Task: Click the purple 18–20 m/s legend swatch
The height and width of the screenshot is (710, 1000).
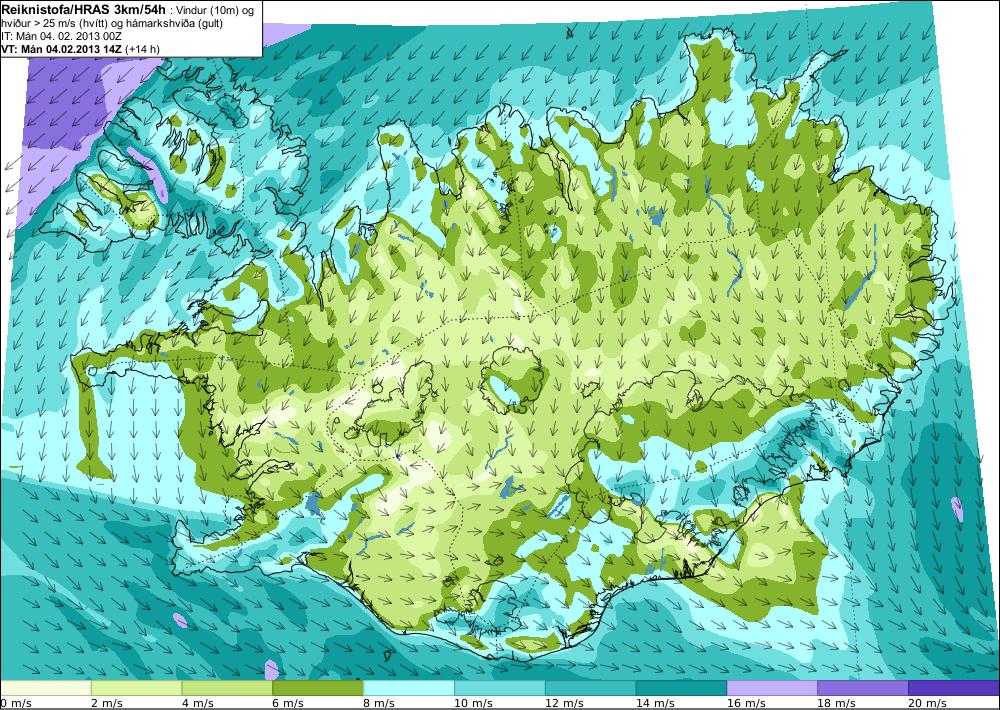Action: coord(863,688)
